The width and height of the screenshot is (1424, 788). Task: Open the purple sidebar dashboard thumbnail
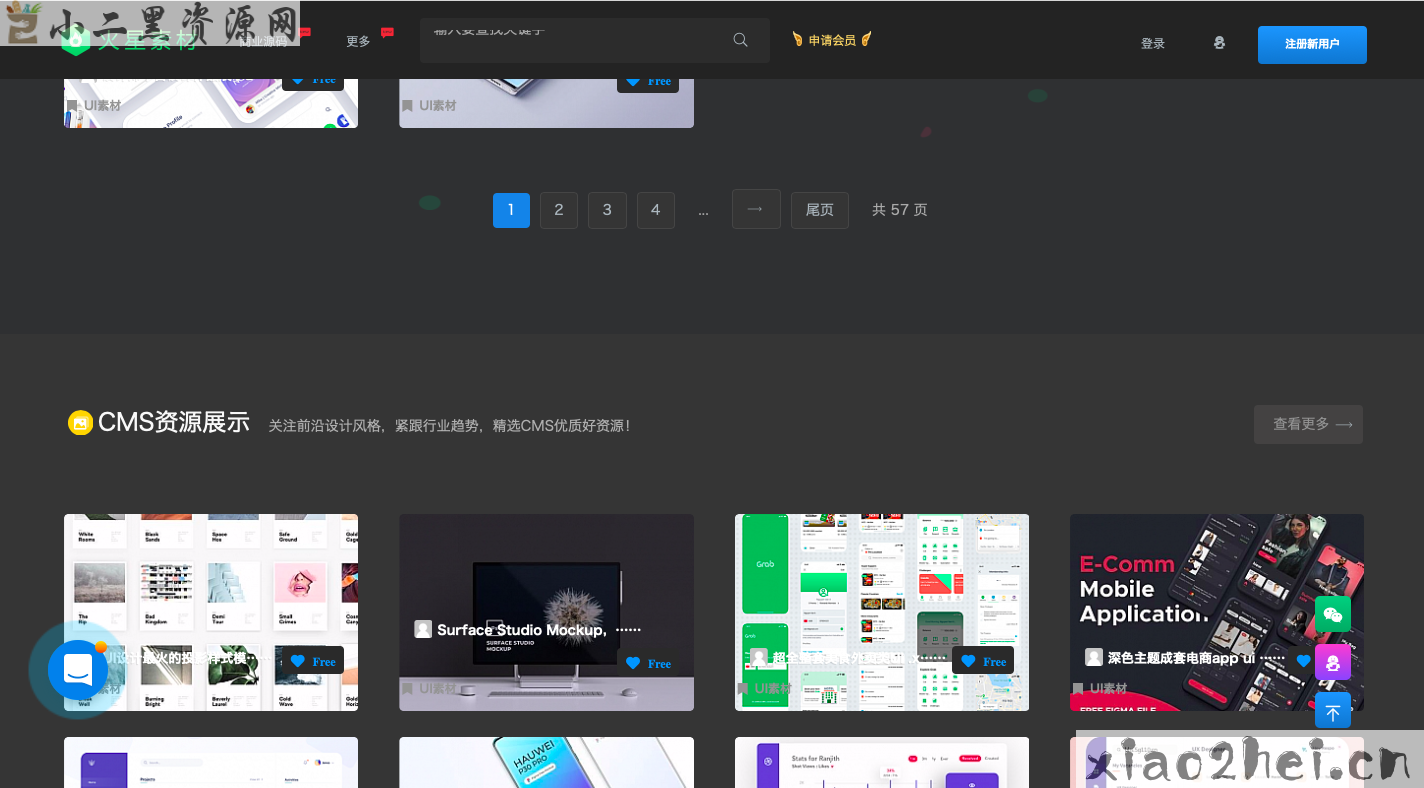pyautogui.click(x=211, y=762)
